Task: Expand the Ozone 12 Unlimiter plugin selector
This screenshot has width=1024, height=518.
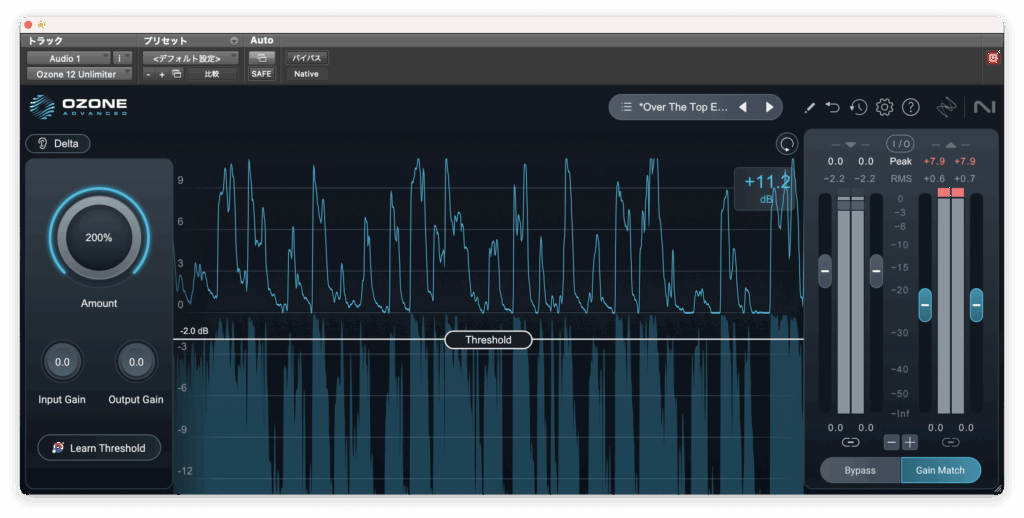Action: click(x=79, y=74)
